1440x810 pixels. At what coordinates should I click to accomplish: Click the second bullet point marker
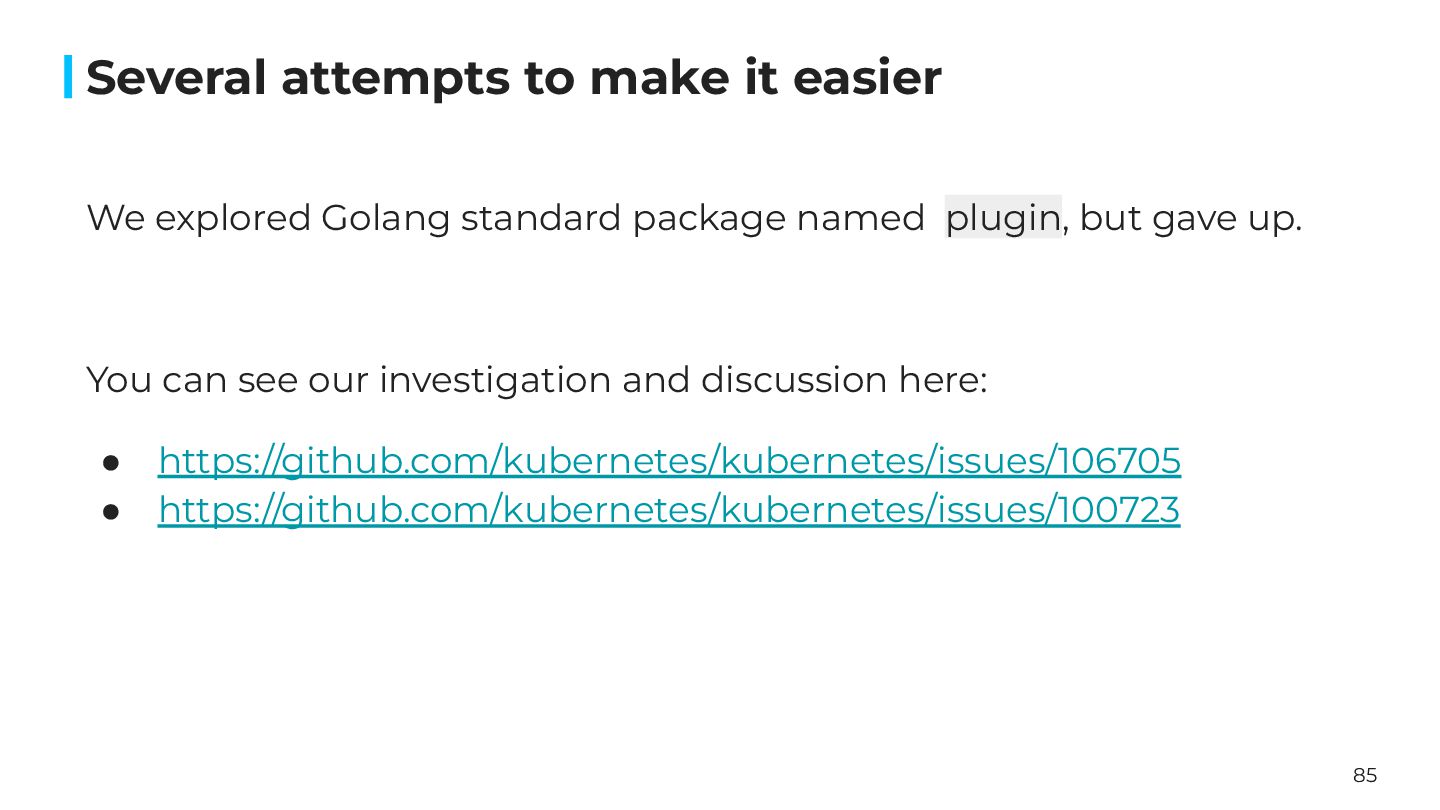point(111,511)
